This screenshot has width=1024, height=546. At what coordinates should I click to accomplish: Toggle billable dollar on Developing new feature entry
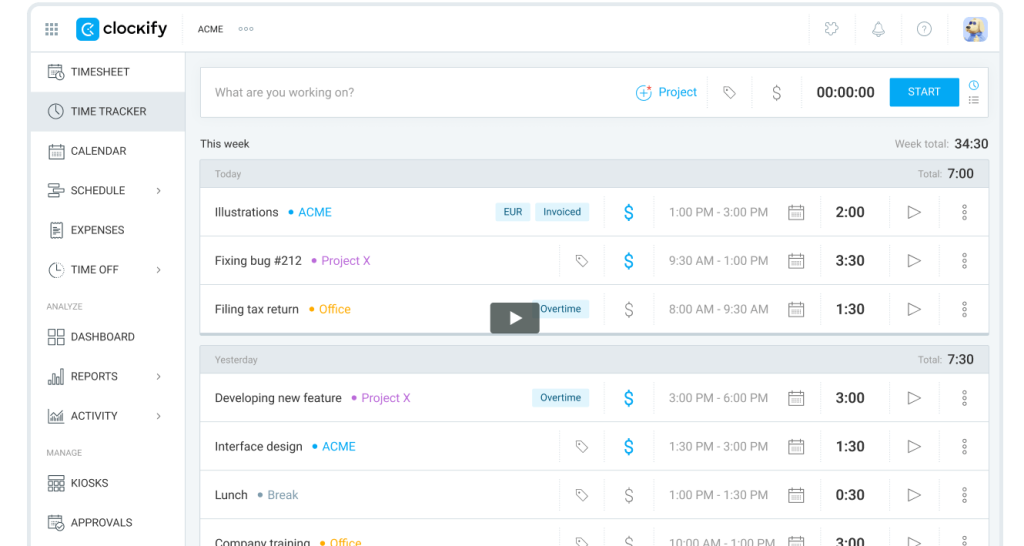click(x=628, y=398)
